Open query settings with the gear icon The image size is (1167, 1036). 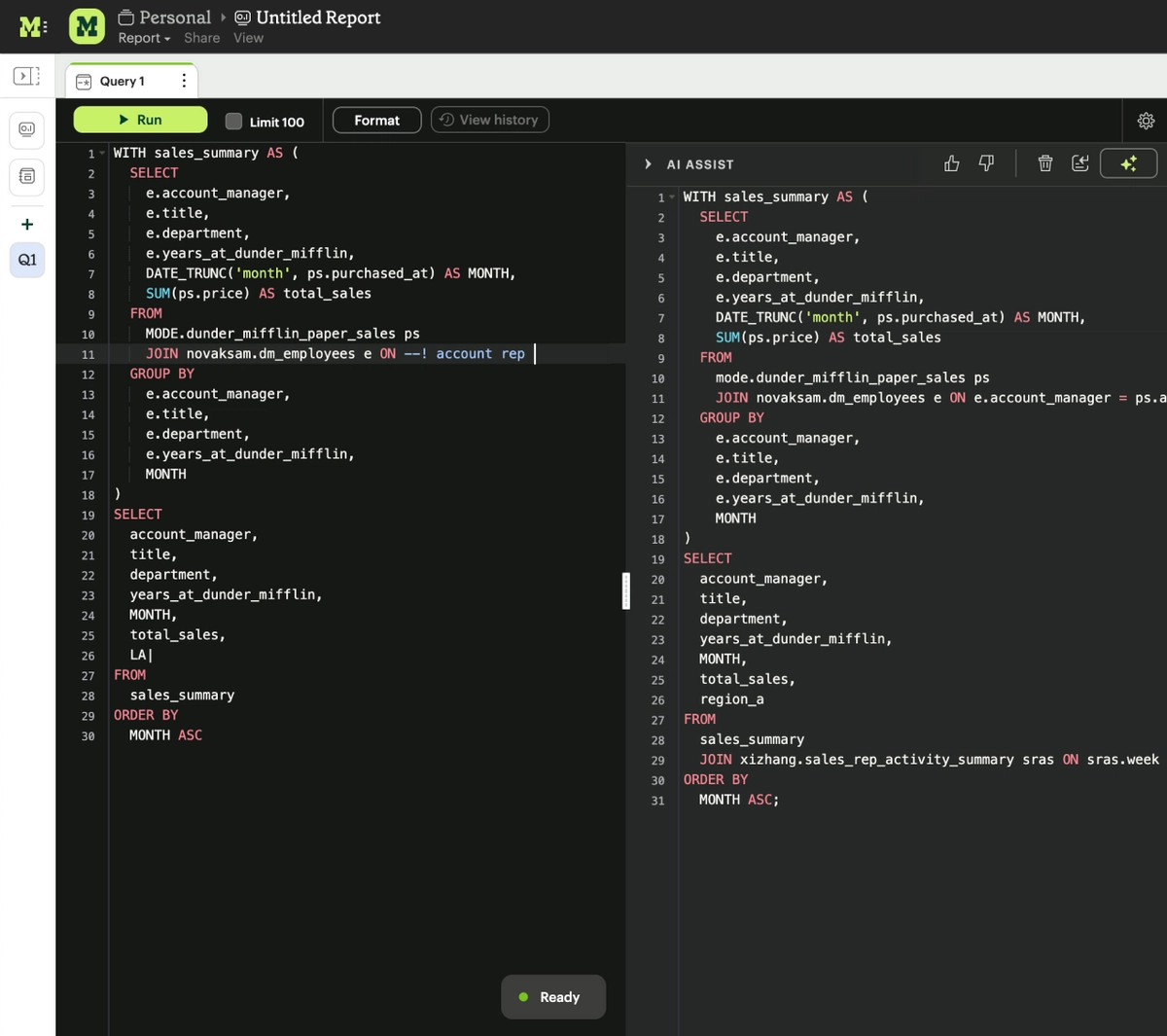(x=1146, y=120)
